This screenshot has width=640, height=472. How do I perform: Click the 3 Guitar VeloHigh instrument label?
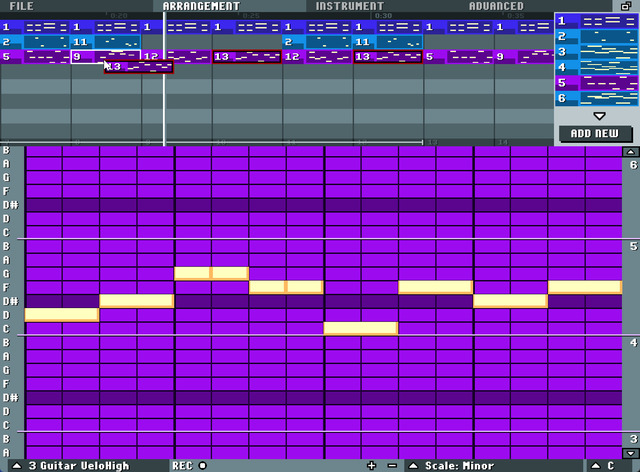(79, 466)
